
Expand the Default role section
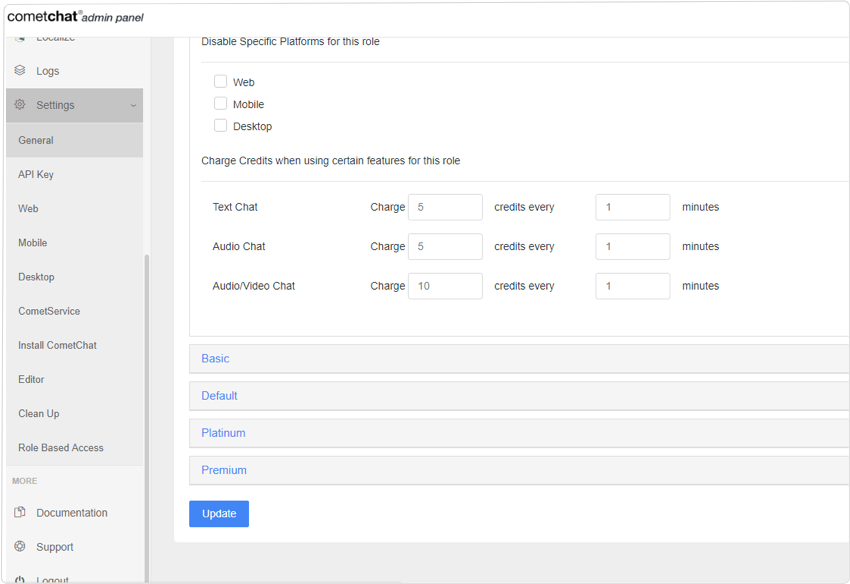point(219,396)
